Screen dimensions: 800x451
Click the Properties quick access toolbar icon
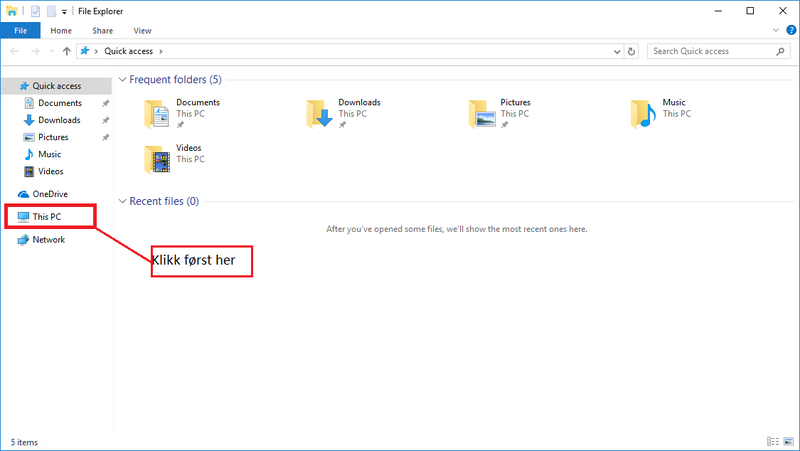click(x=35, y=11)
